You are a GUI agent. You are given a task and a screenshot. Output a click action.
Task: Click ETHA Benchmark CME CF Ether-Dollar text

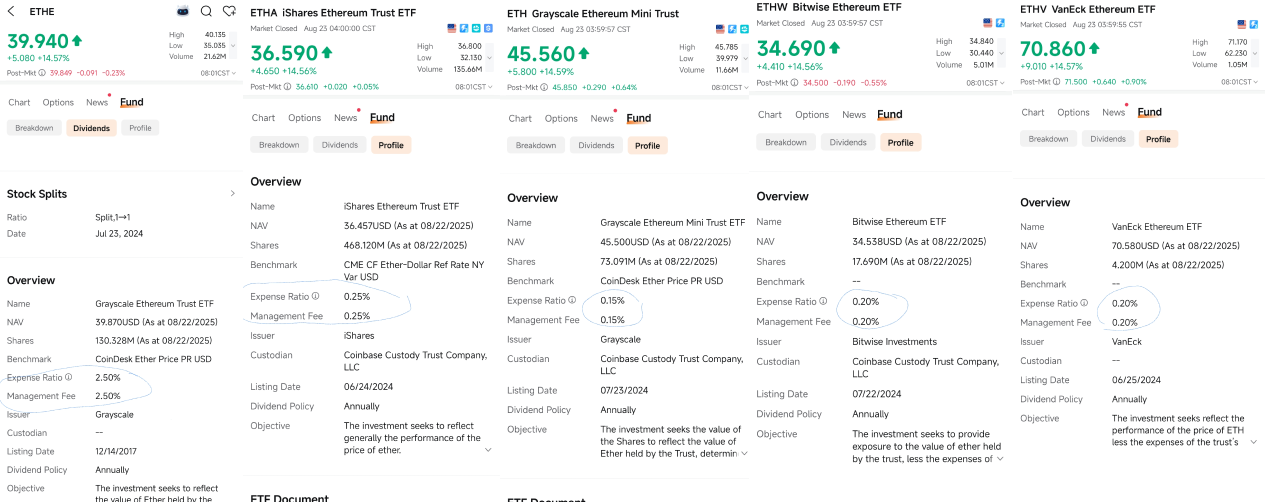click(414, 270)
